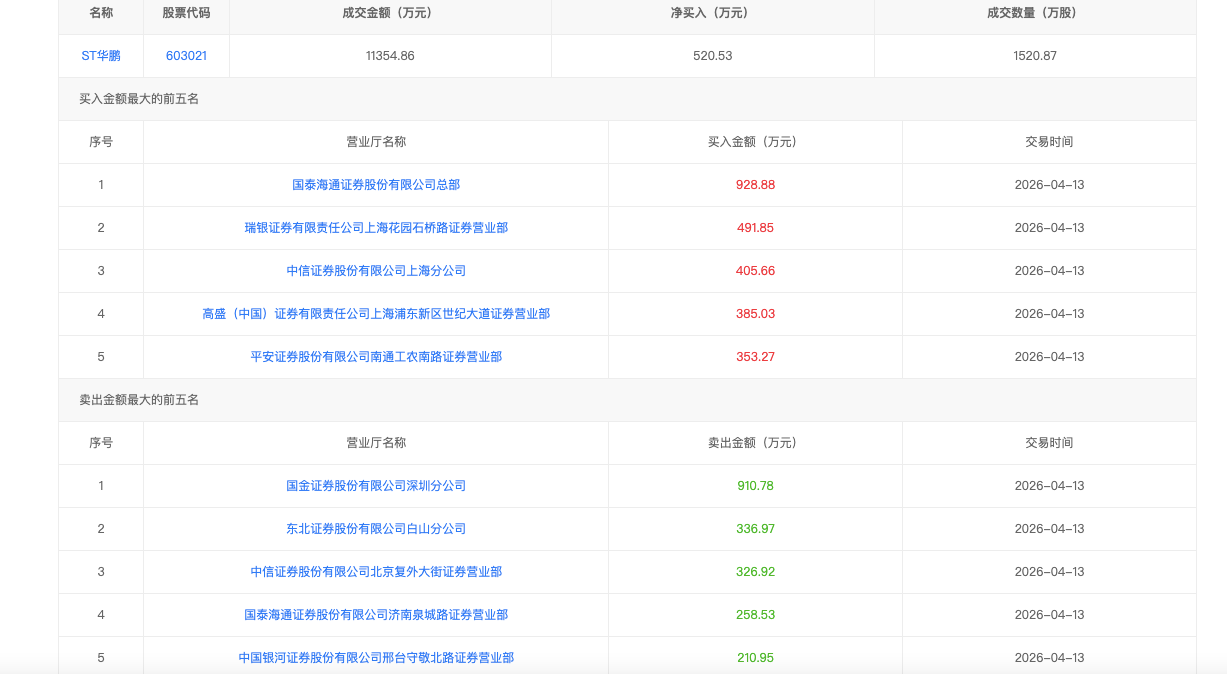Click 中国银河证券邢台守敬北路证券营业部 link
This screenshot has height=674, width=1227.
376,658
